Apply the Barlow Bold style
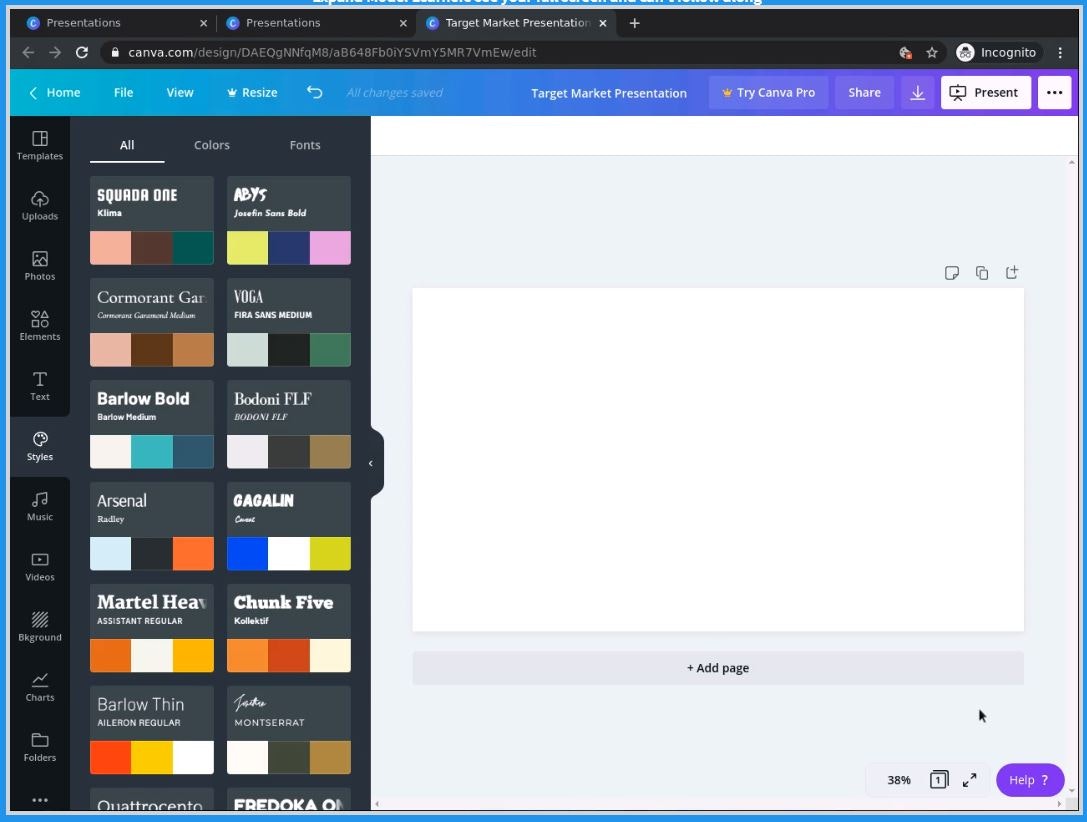 point(152,424)
